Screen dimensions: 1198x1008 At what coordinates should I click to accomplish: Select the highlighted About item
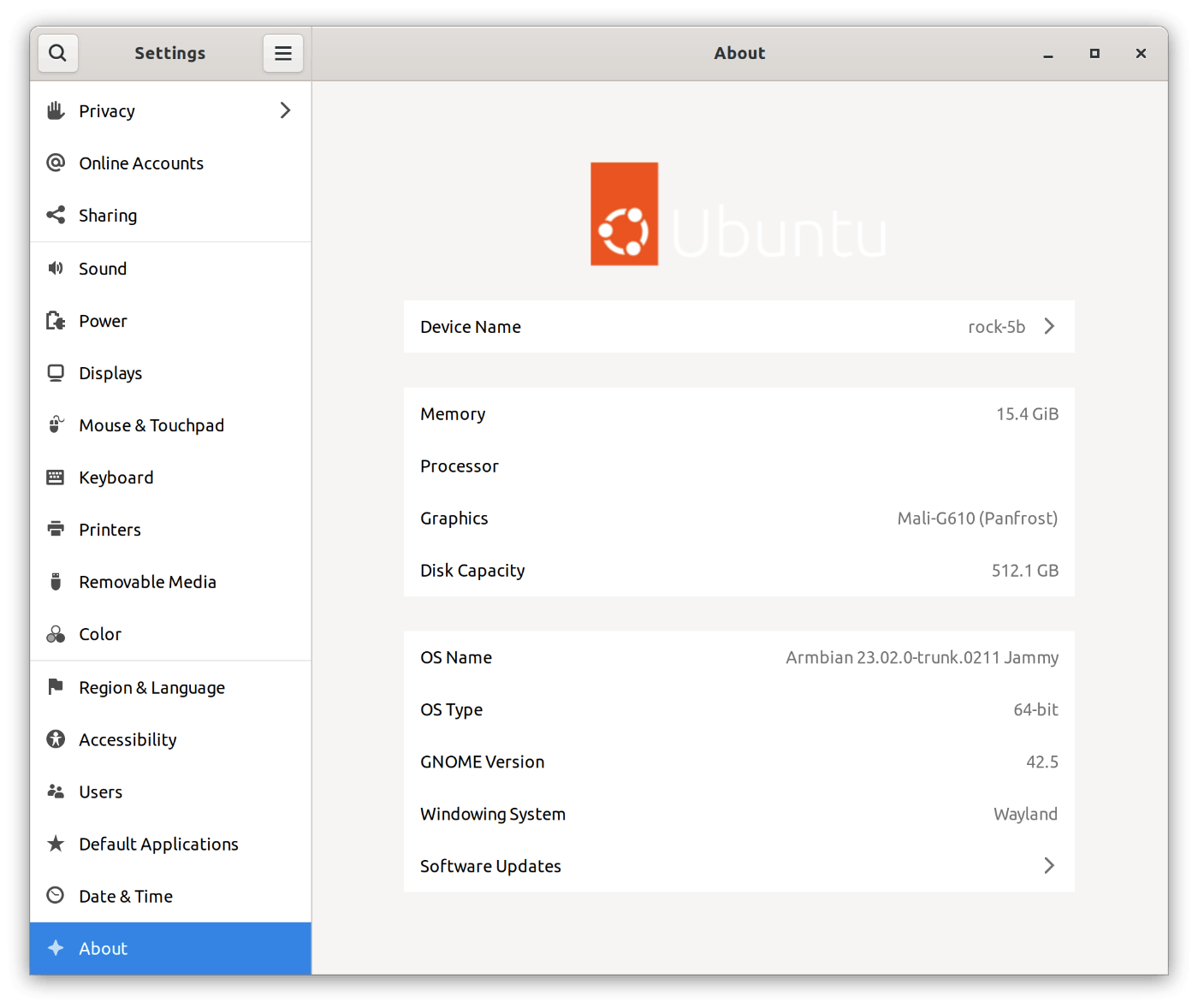click(170, 948)
